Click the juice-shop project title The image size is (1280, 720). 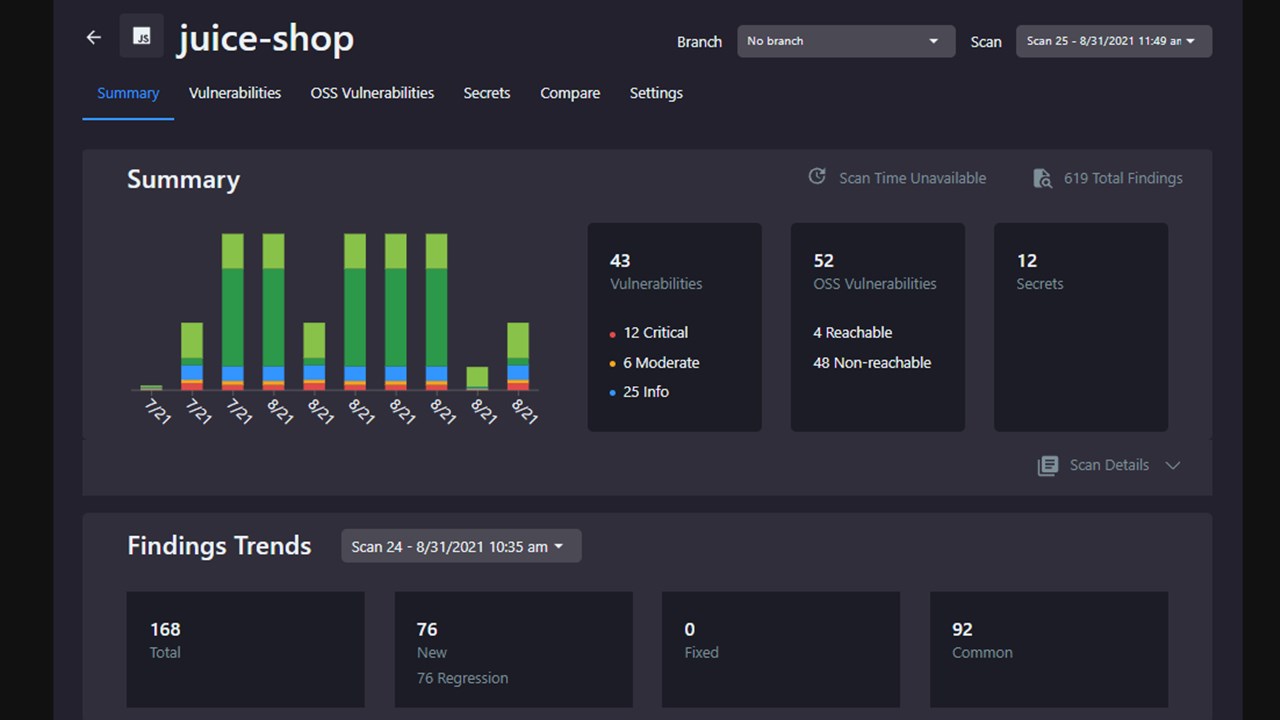[266, 39]
